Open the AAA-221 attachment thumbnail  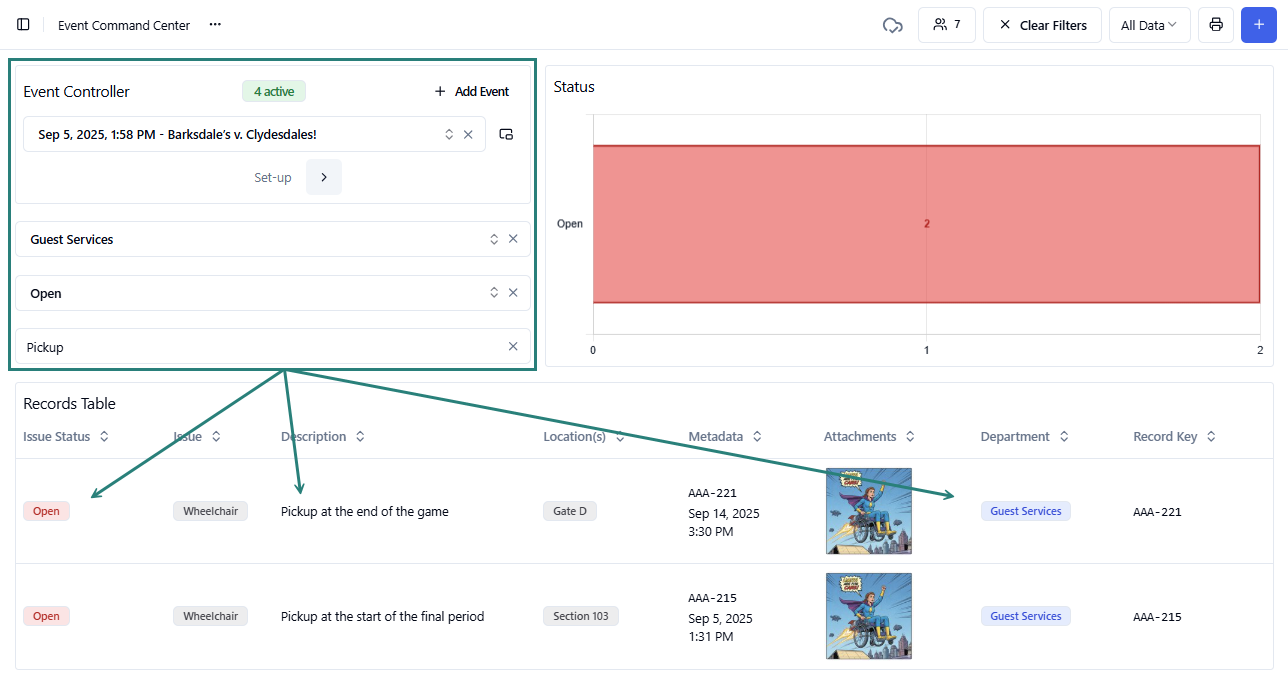[x=868, y=511]
